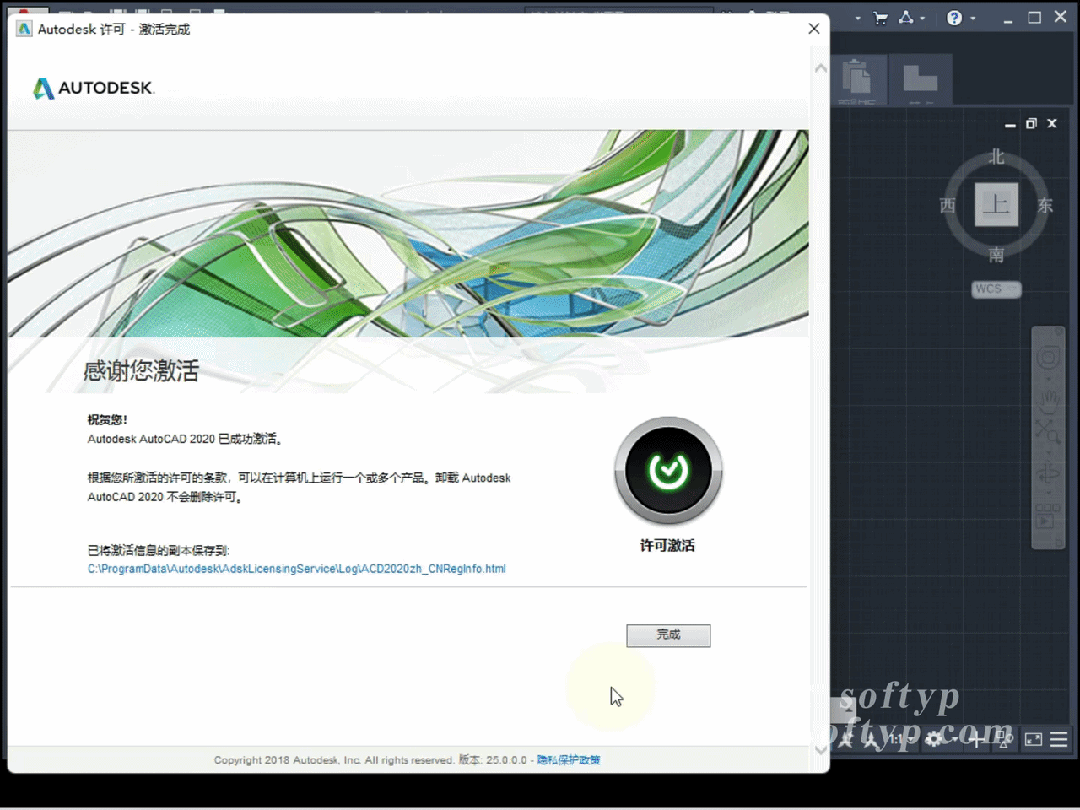This screenshot has height=810, width=1080.
Task: Open the workspace switching gear icon
Action: [933, 739]
